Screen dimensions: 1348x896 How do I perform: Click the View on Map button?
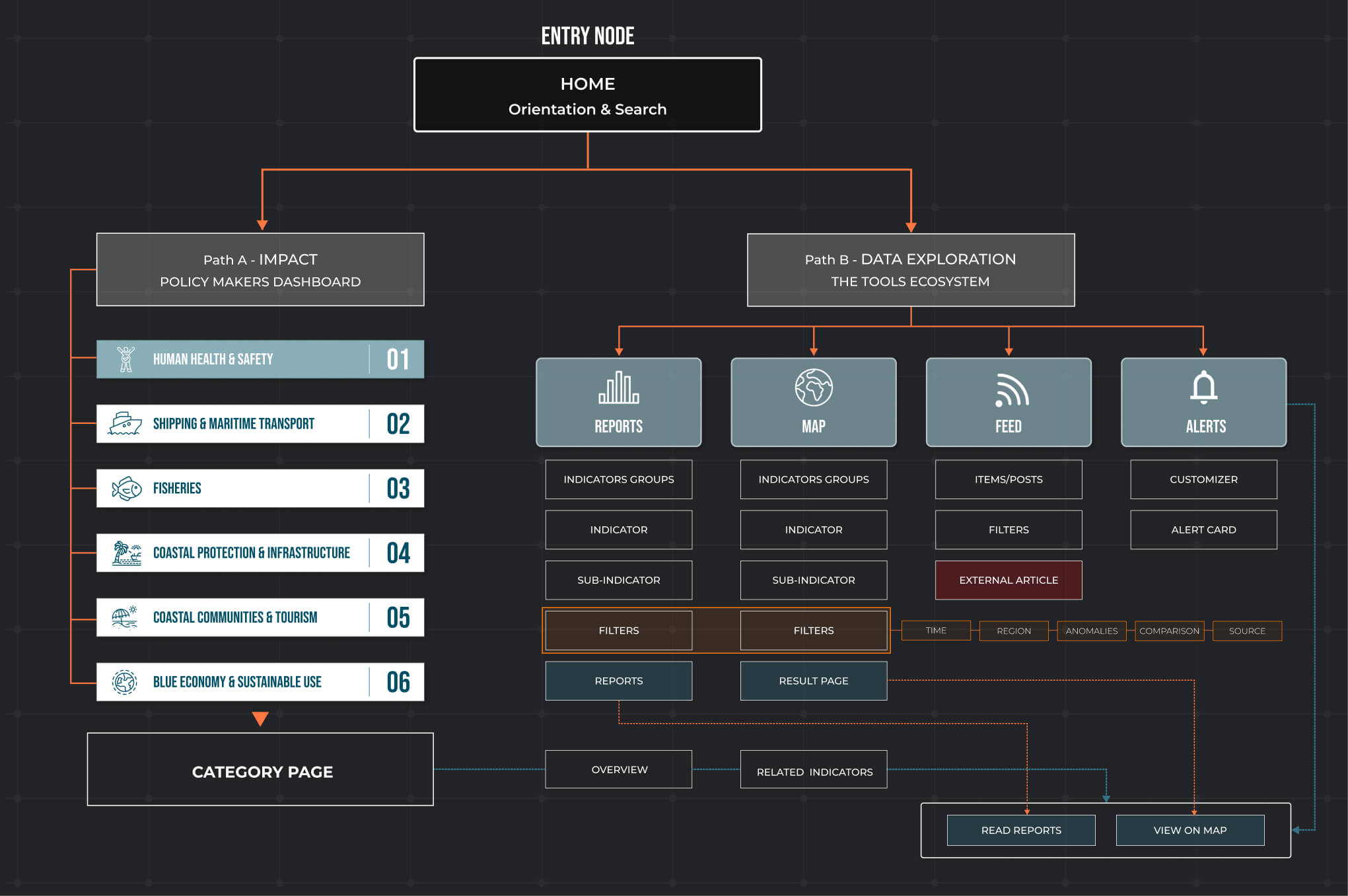tap(1190, 830)
